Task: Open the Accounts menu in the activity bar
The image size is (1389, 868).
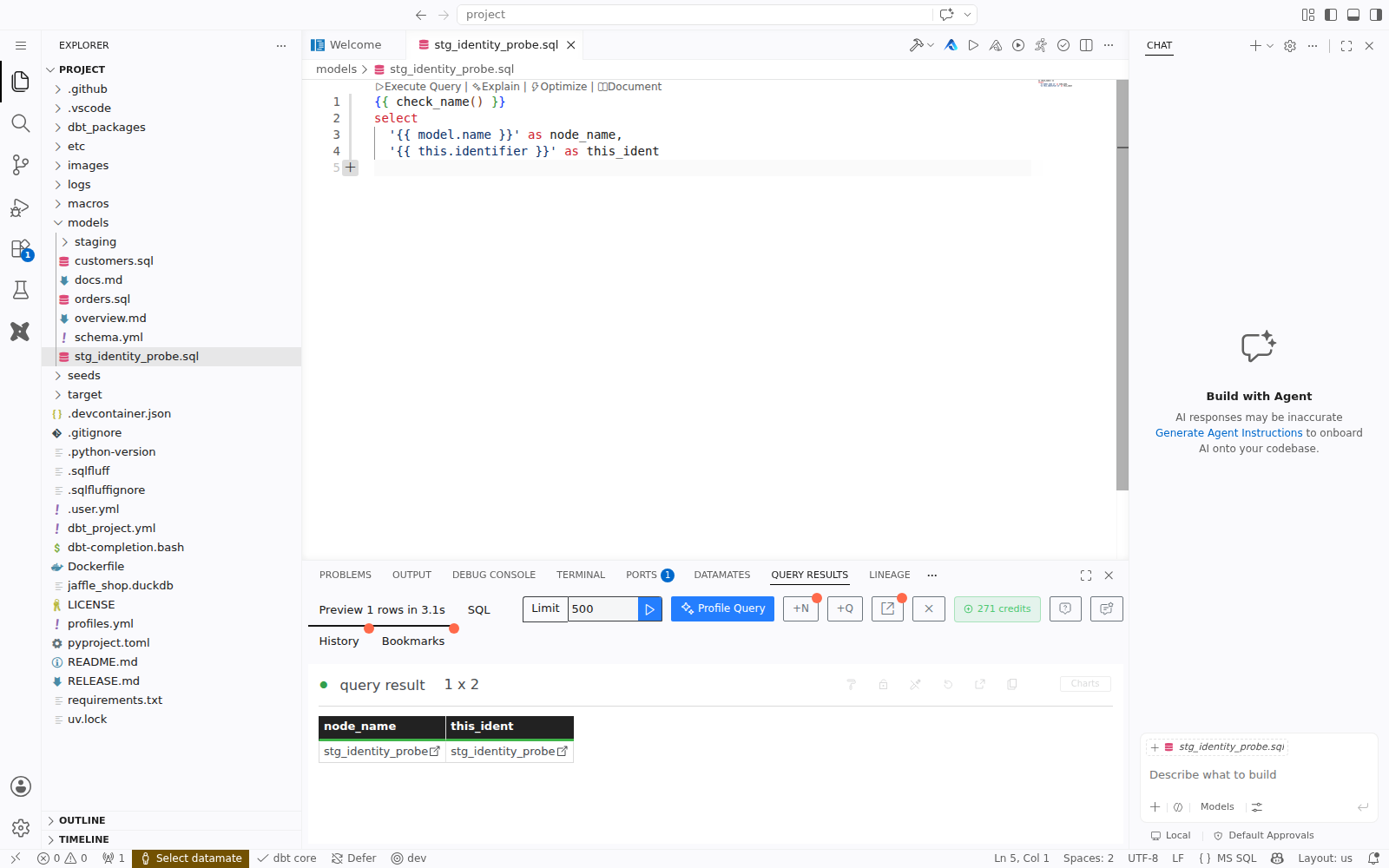Action: [21, 786]
